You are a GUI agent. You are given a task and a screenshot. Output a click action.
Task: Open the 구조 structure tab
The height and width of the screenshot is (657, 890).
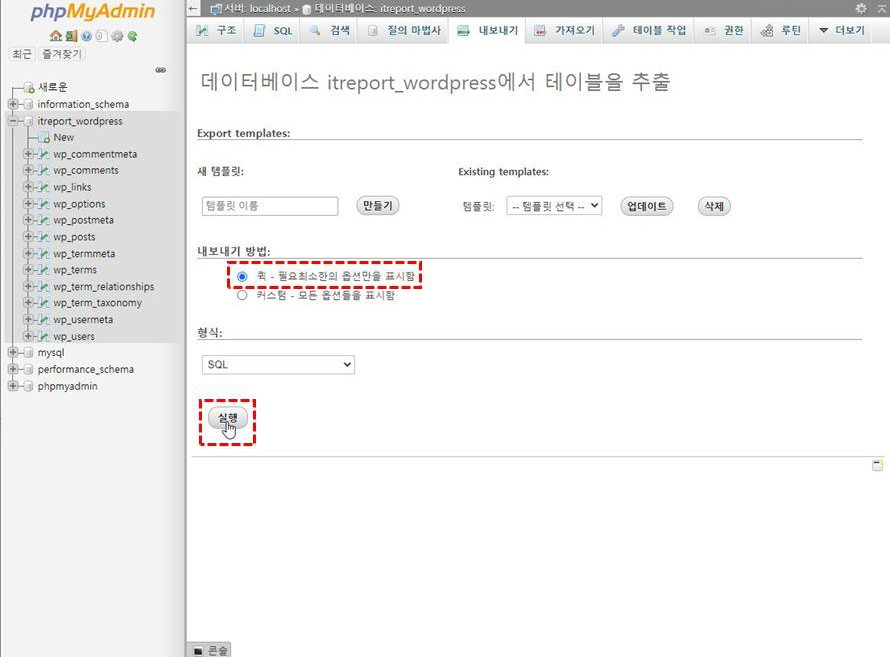click(x=216, y=31)
